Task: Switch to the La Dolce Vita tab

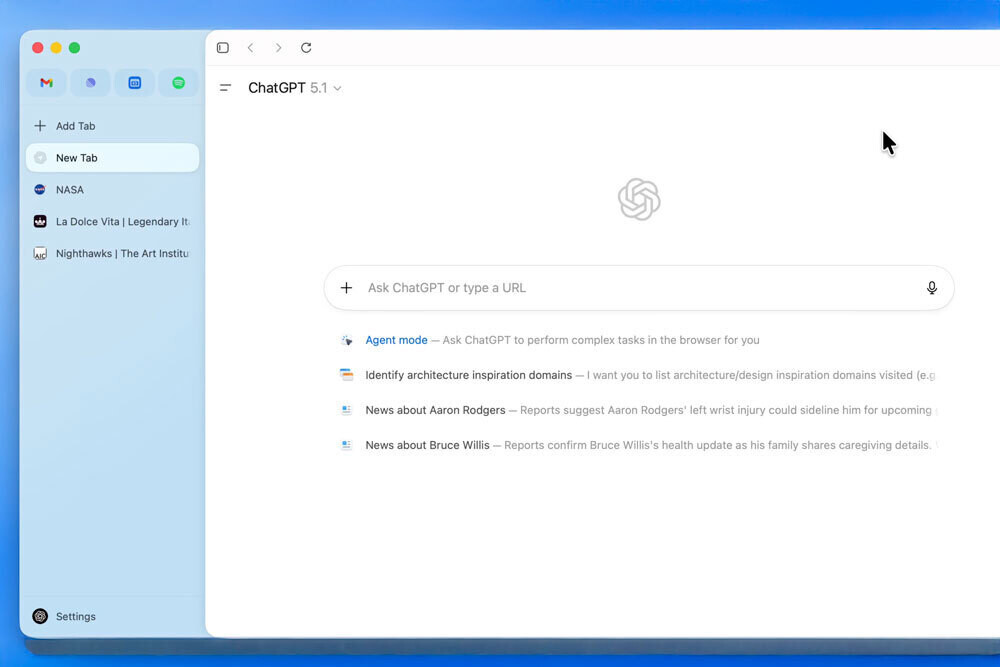Action: tap(122, 222)
